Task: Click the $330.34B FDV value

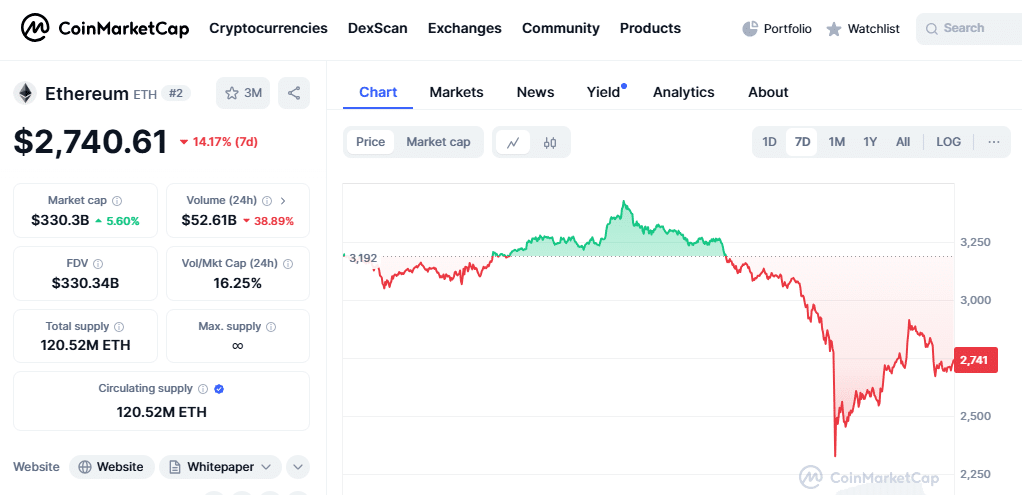Action: click(85, 283)
